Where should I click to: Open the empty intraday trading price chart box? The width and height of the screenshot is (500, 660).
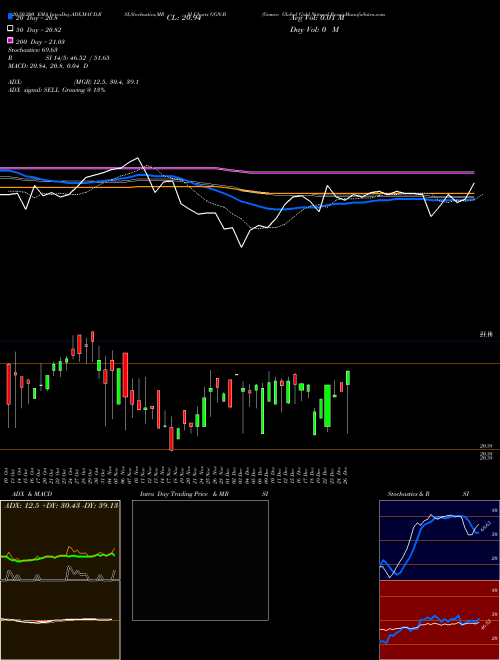tap(200, 560)
